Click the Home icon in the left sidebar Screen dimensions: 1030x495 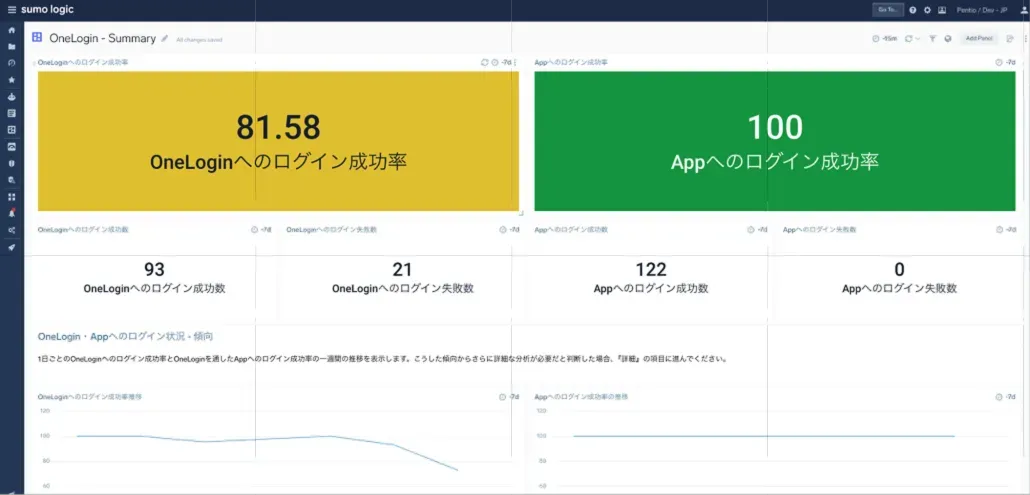pyautogui.click(x=11, y=31)
